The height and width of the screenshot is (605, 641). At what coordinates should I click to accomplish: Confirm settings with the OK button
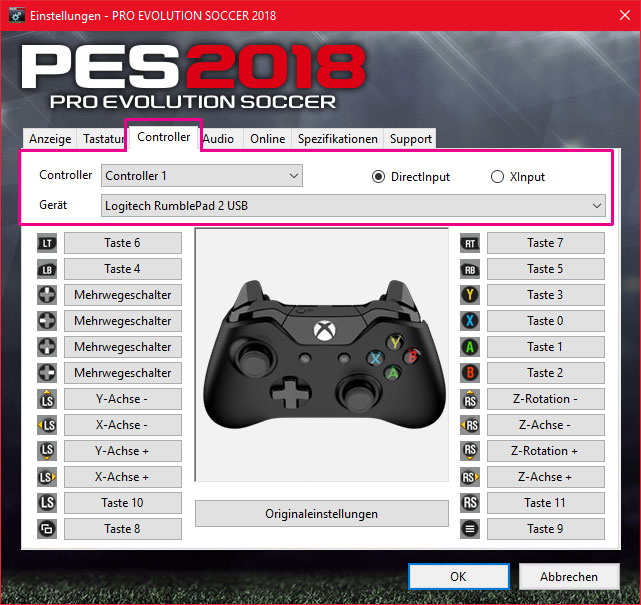[x=459, y=576]
